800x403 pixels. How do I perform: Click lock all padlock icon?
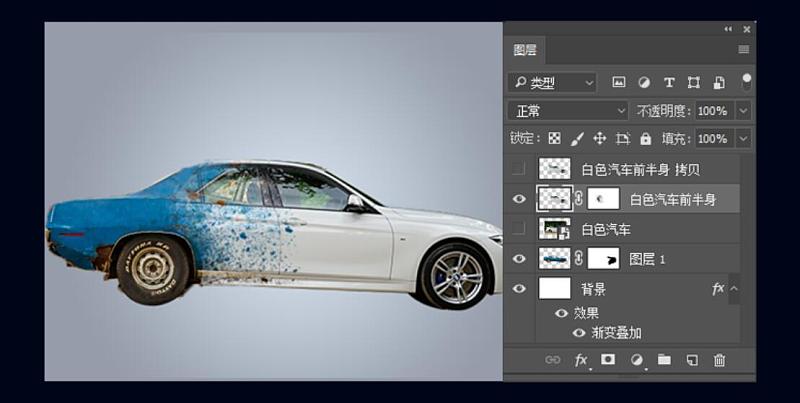click(646, 139)
